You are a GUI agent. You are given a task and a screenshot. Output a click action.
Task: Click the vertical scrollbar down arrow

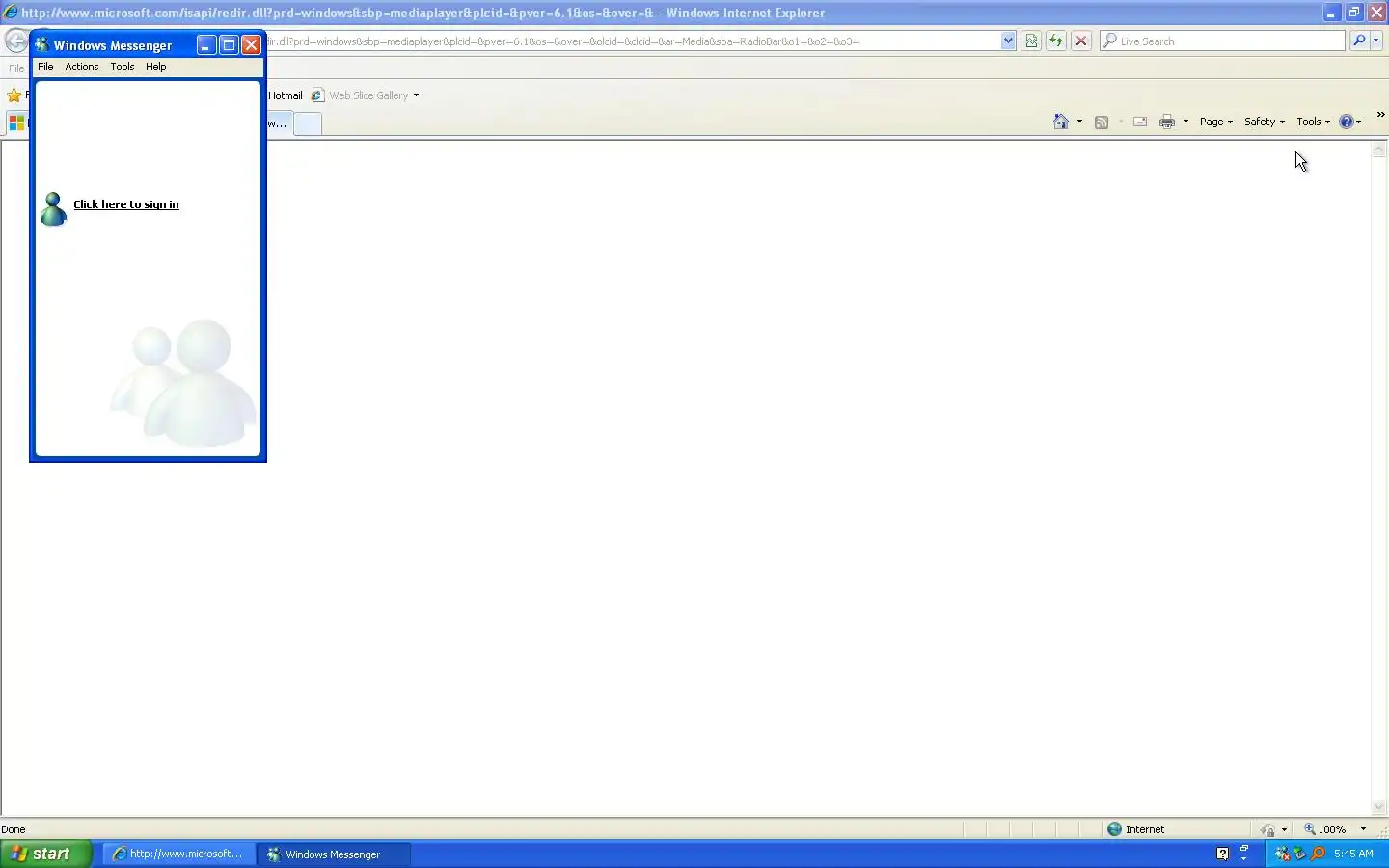1378,807
